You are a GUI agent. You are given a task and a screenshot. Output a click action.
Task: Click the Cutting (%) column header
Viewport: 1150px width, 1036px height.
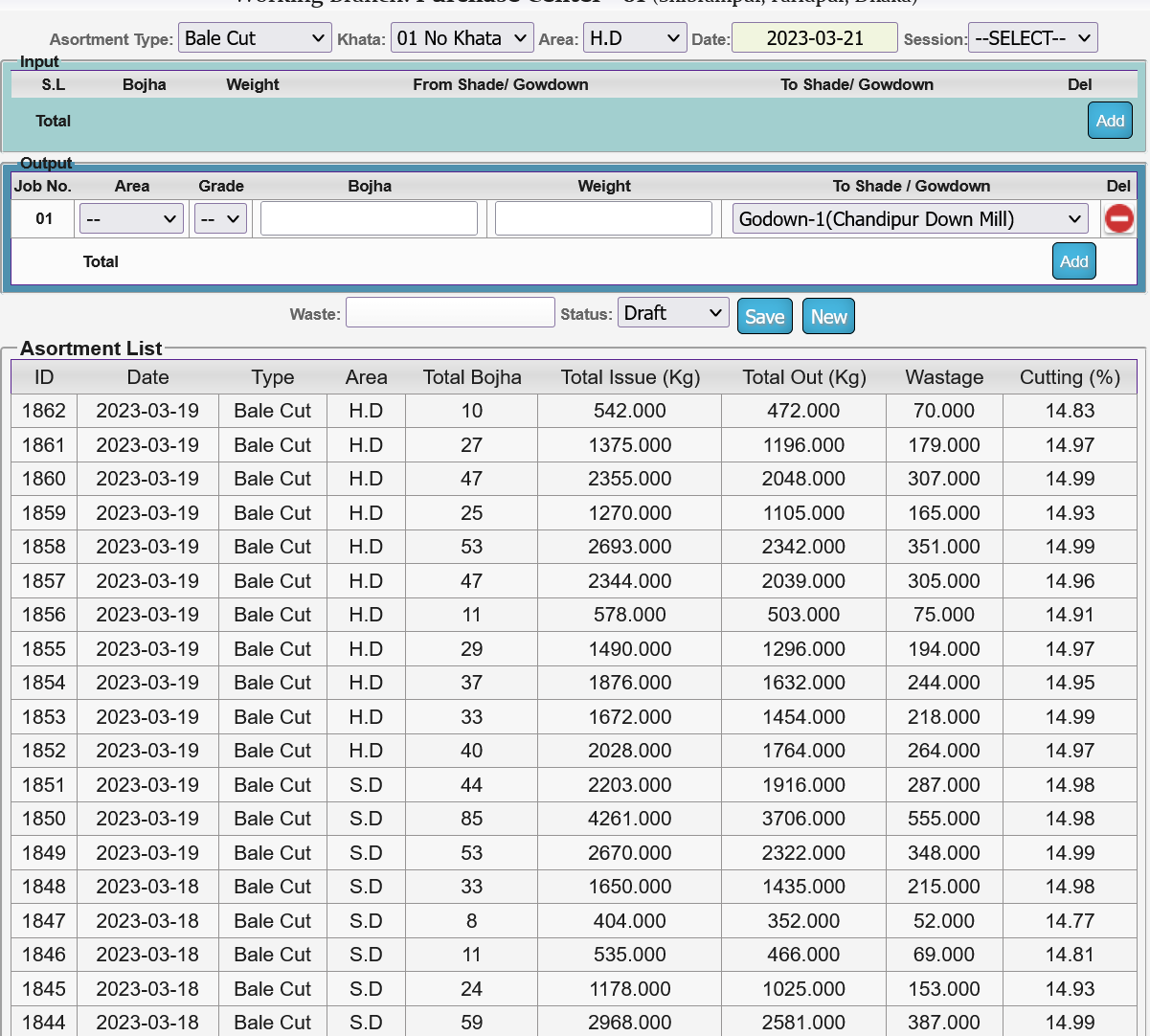click(1070, 377)
